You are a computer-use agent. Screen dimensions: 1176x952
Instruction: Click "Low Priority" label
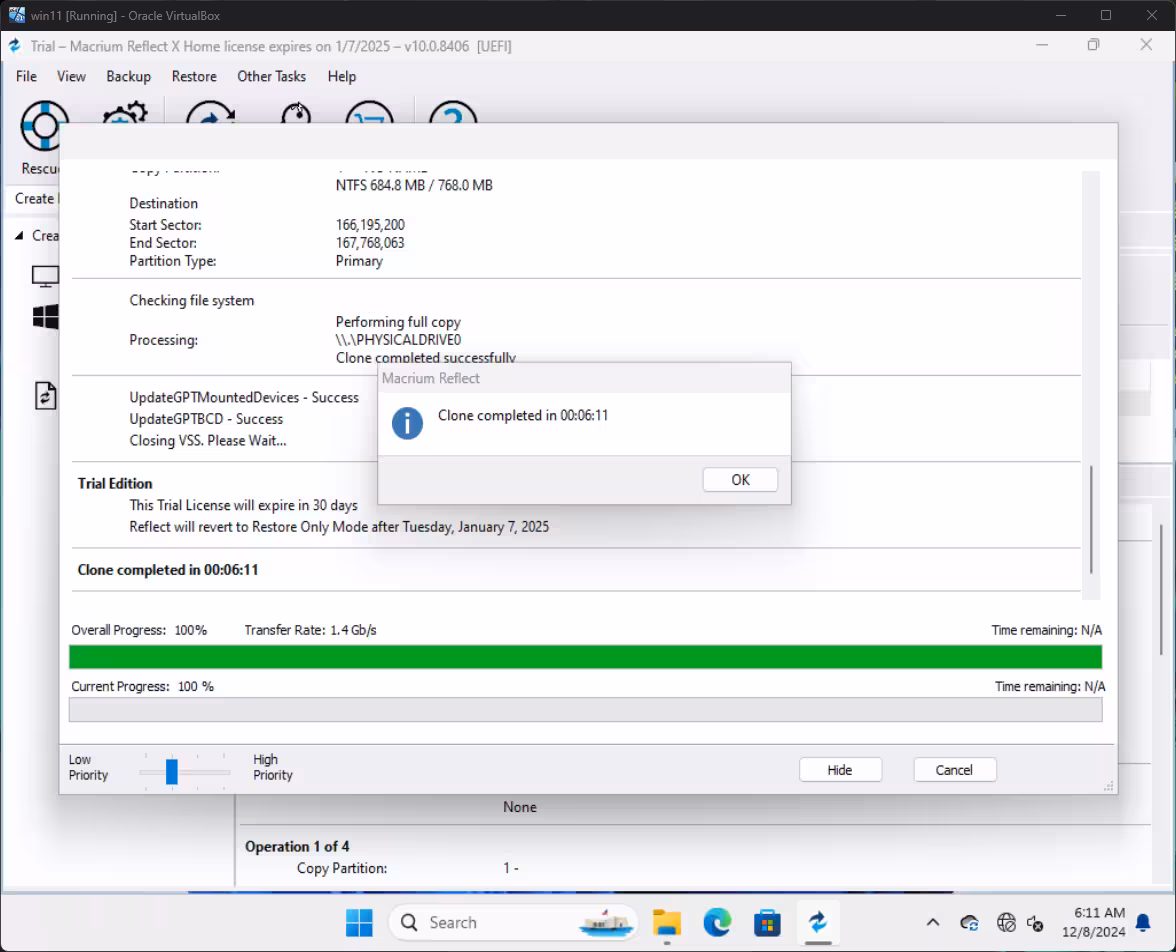(88, 767)
